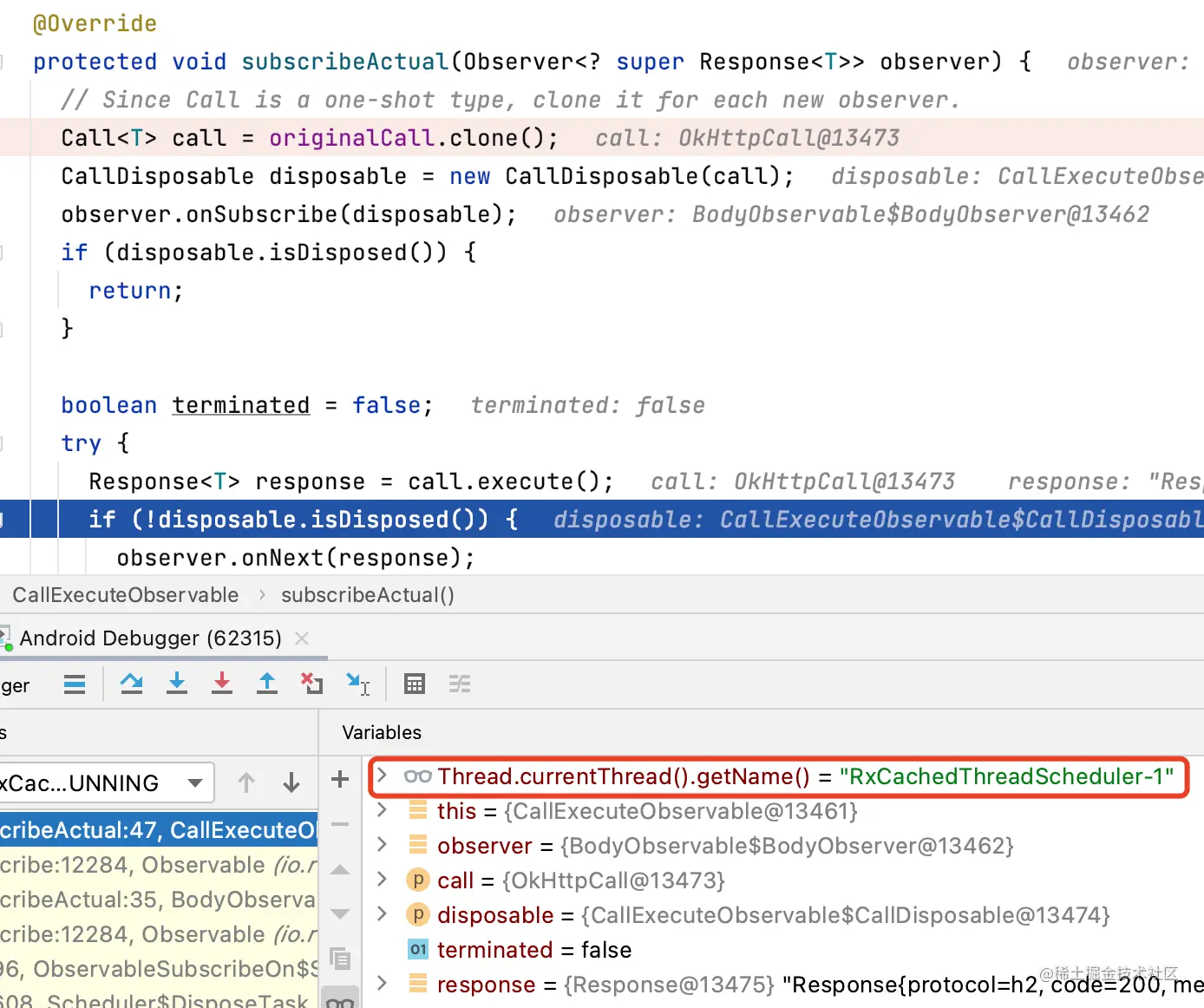The height and width of the screenshot is (1008, 1204).
Task: Click the subscribeActual method name in signature
Action: [x=344, y=62]
